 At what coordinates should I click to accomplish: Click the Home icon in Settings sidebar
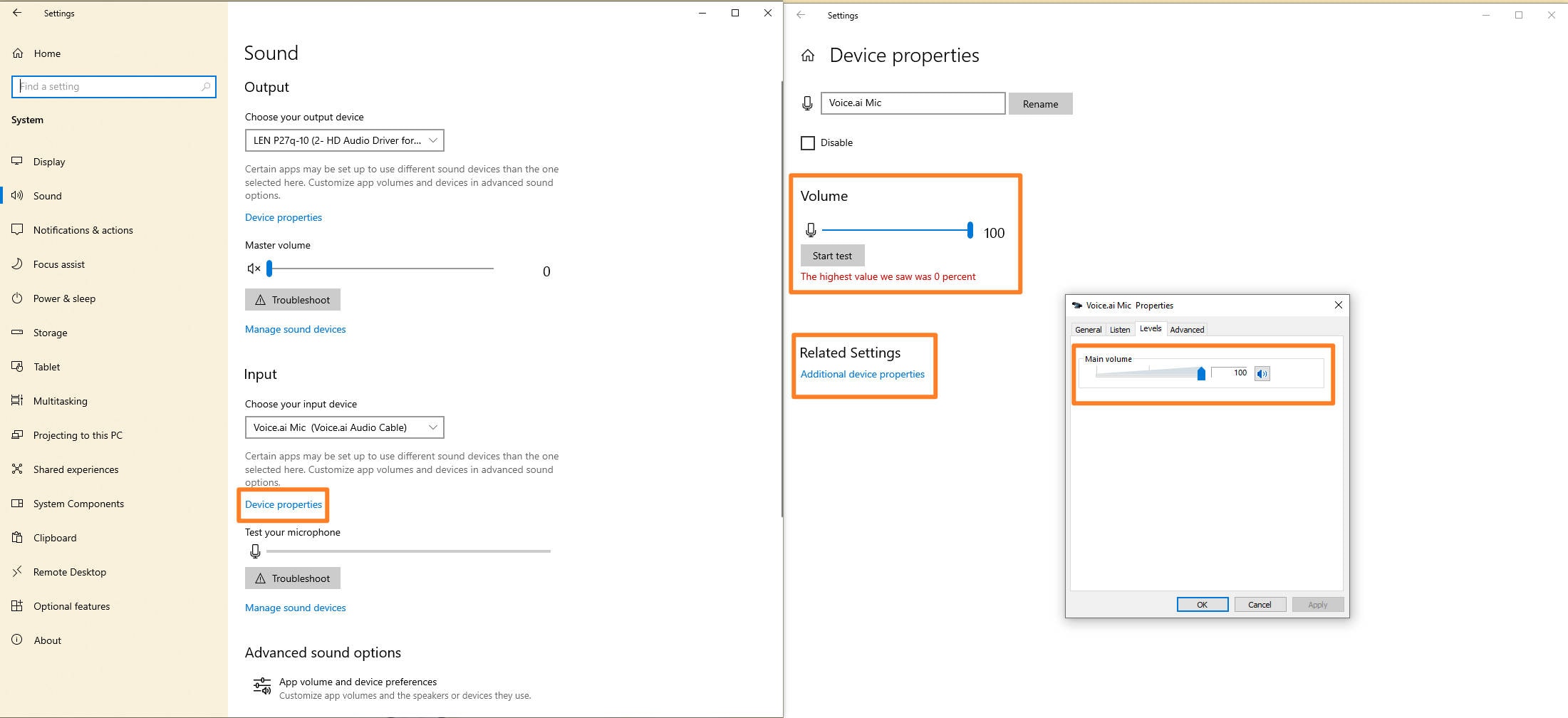18,53
